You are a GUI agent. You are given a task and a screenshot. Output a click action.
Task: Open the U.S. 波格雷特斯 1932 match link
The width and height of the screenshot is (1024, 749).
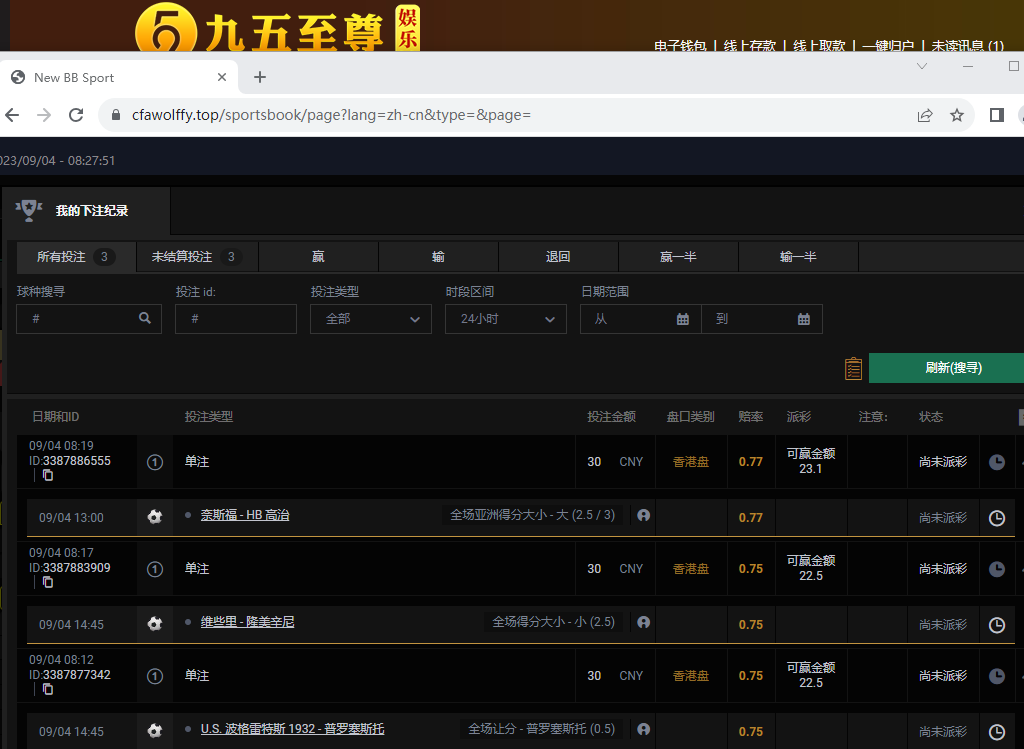(x=292, y=729)
